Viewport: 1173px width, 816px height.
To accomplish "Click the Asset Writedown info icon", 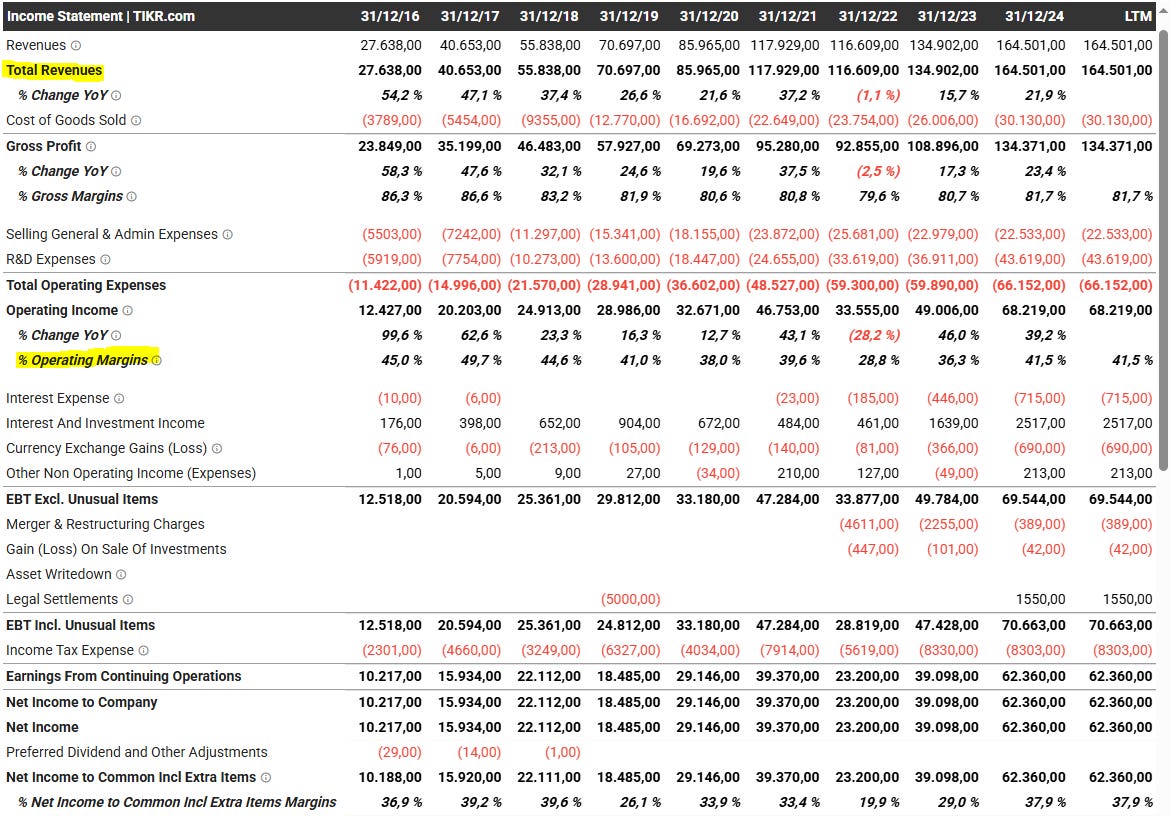I will coord(121,574).
